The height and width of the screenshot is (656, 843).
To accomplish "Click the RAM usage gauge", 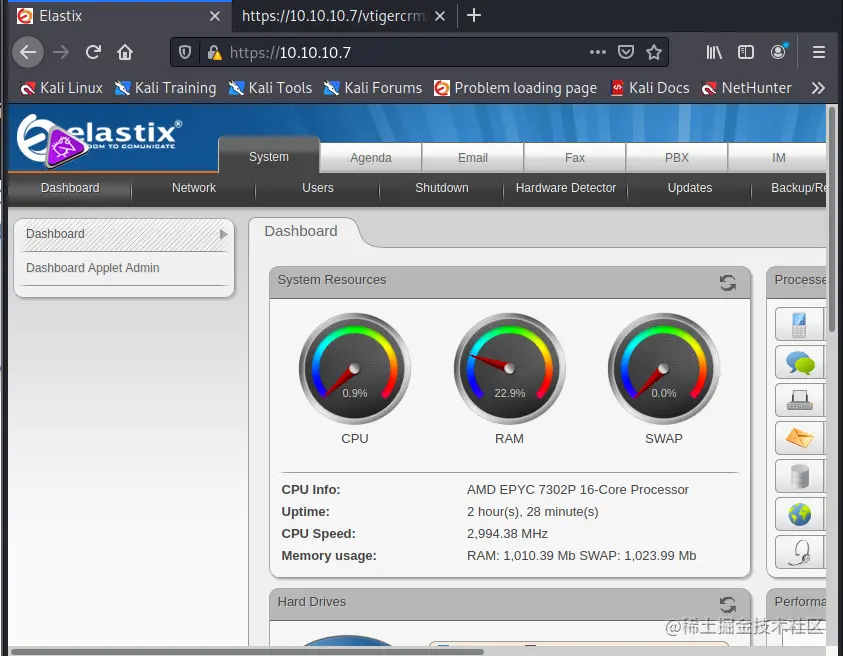I will [x=509, y=369].
